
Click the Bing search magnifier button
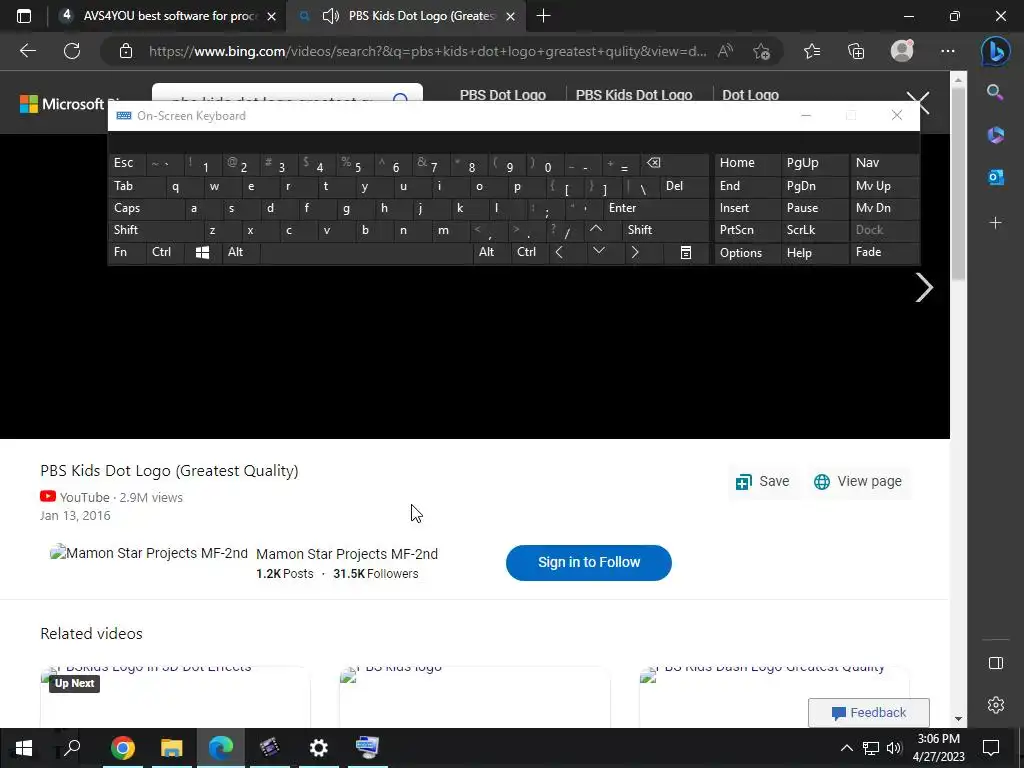[400, 99]
